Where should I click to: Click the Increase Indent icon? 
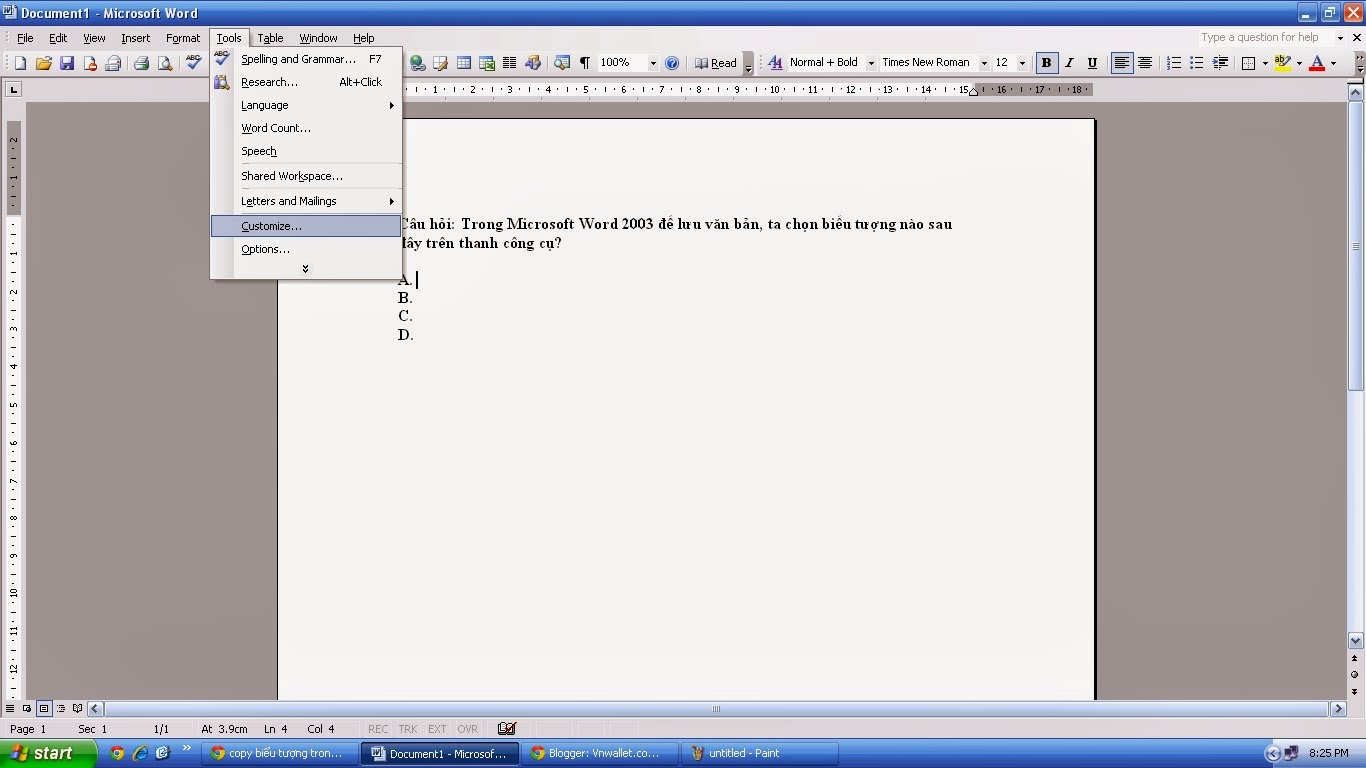[x=1220, y=63]
